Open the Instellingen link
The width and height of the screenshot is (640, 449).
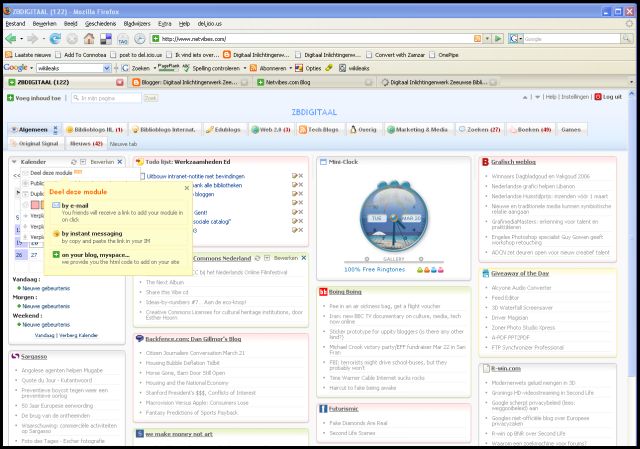(575, 97)
